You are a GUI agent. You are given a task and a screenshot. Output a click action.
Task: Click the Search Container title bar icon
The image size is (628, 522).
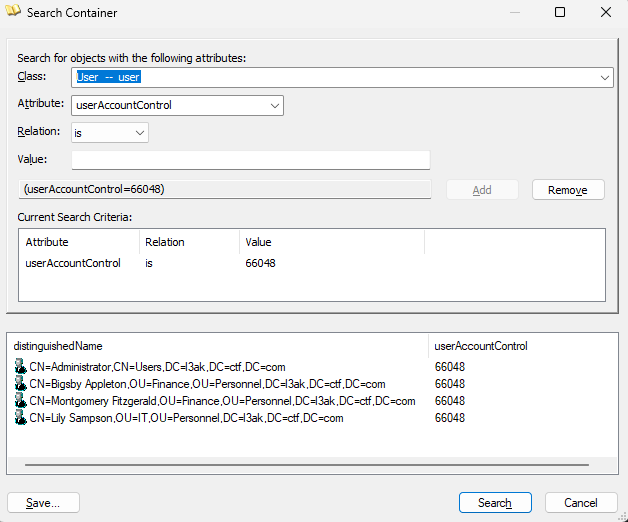(14, 13)
